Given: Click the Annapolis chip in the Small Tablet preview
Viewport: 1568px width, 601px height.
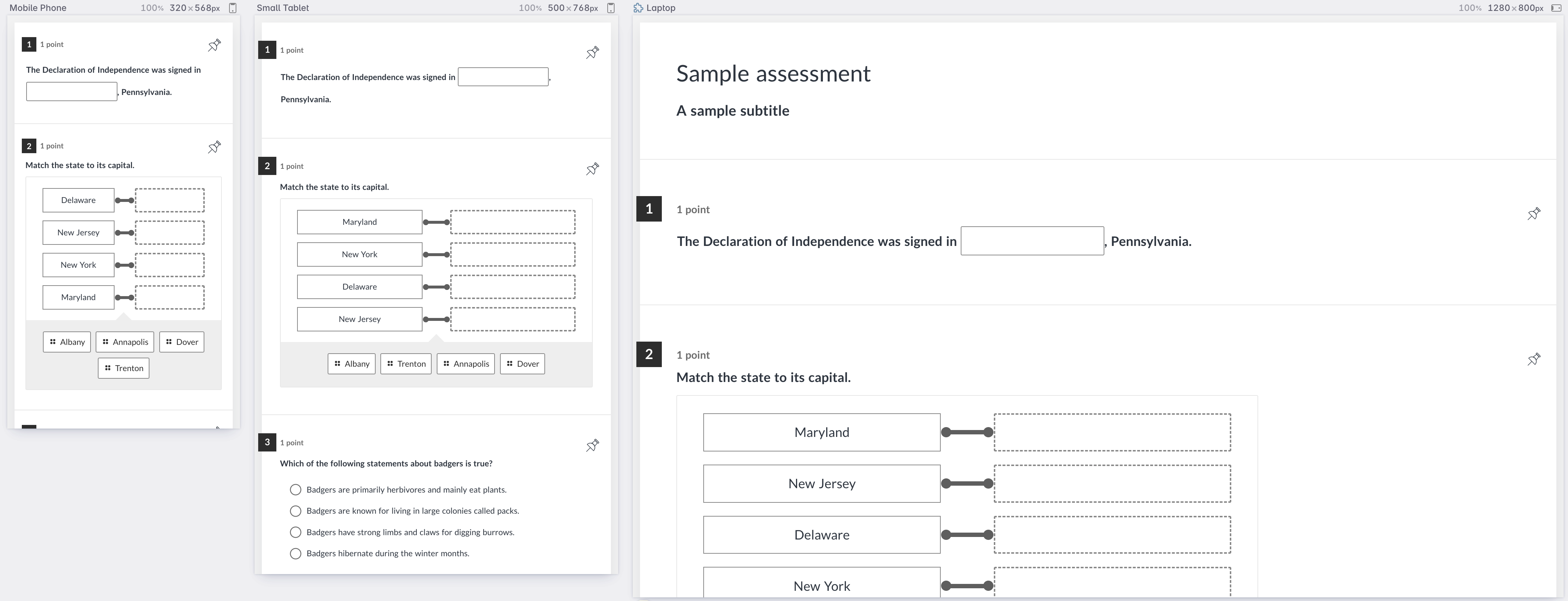Looking at the screenshot, I should click(x=466, y=363).
